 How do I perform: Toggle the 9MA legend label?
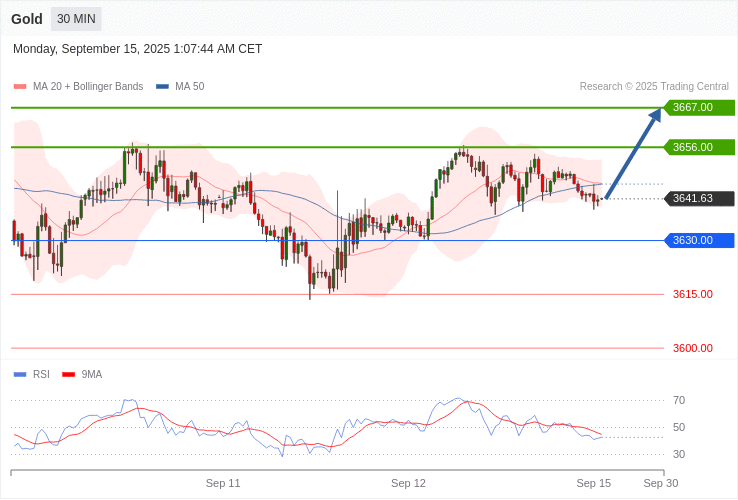coord(92,374)
